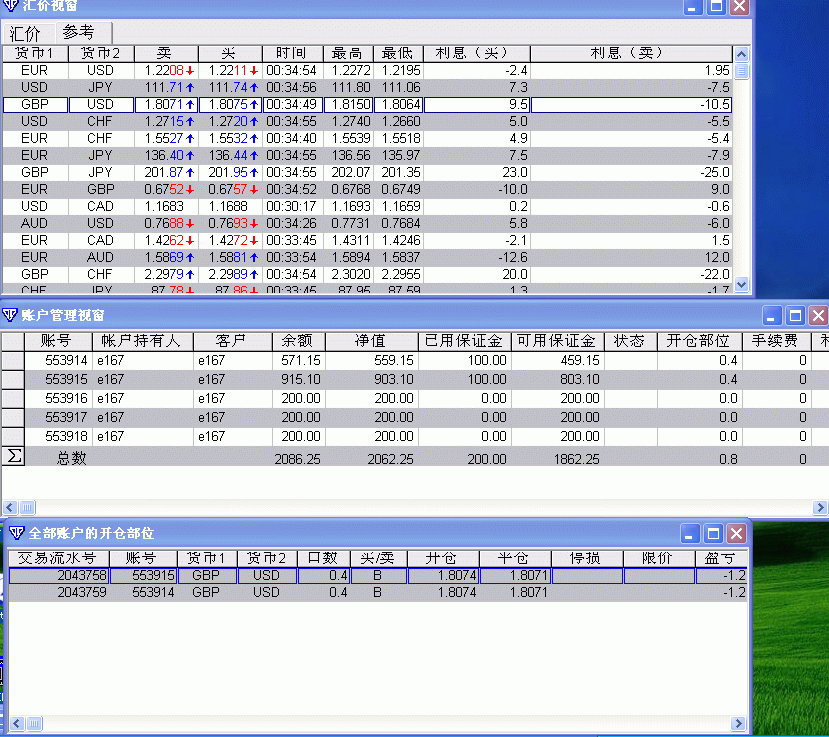Click the 帐户持有人 column header
Image resolution: width=829 pixels, height=737 pixels.
click(x=143, y=341)
